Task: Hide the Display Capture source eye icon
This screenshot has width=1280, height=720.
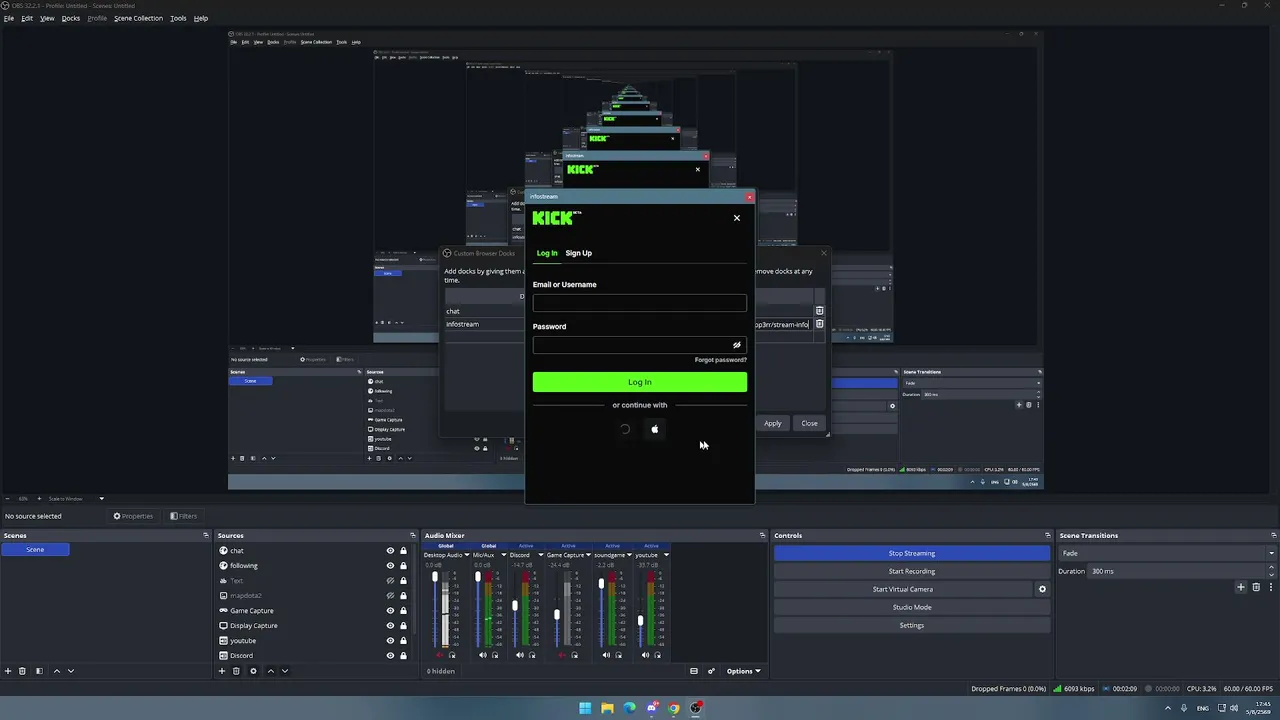Action: (x=391, y=626)
